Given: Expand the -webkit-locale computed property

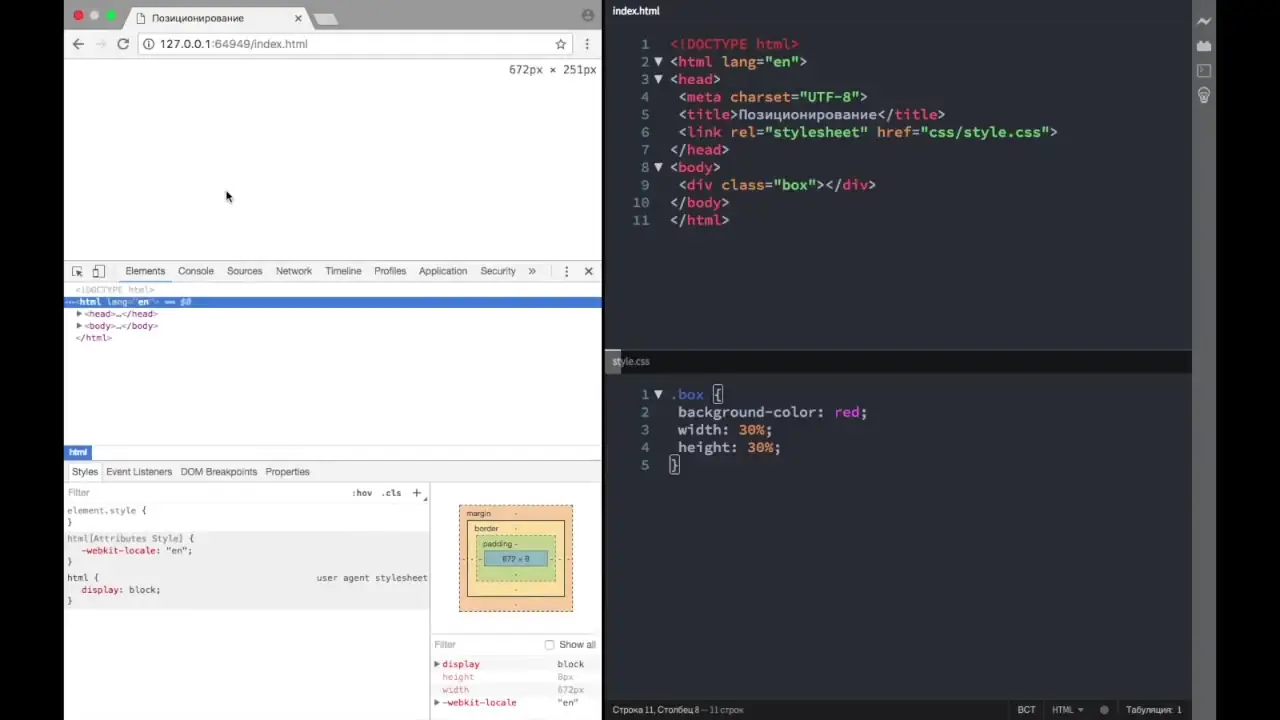Looking at the screenshot, I should coord(437,703).
